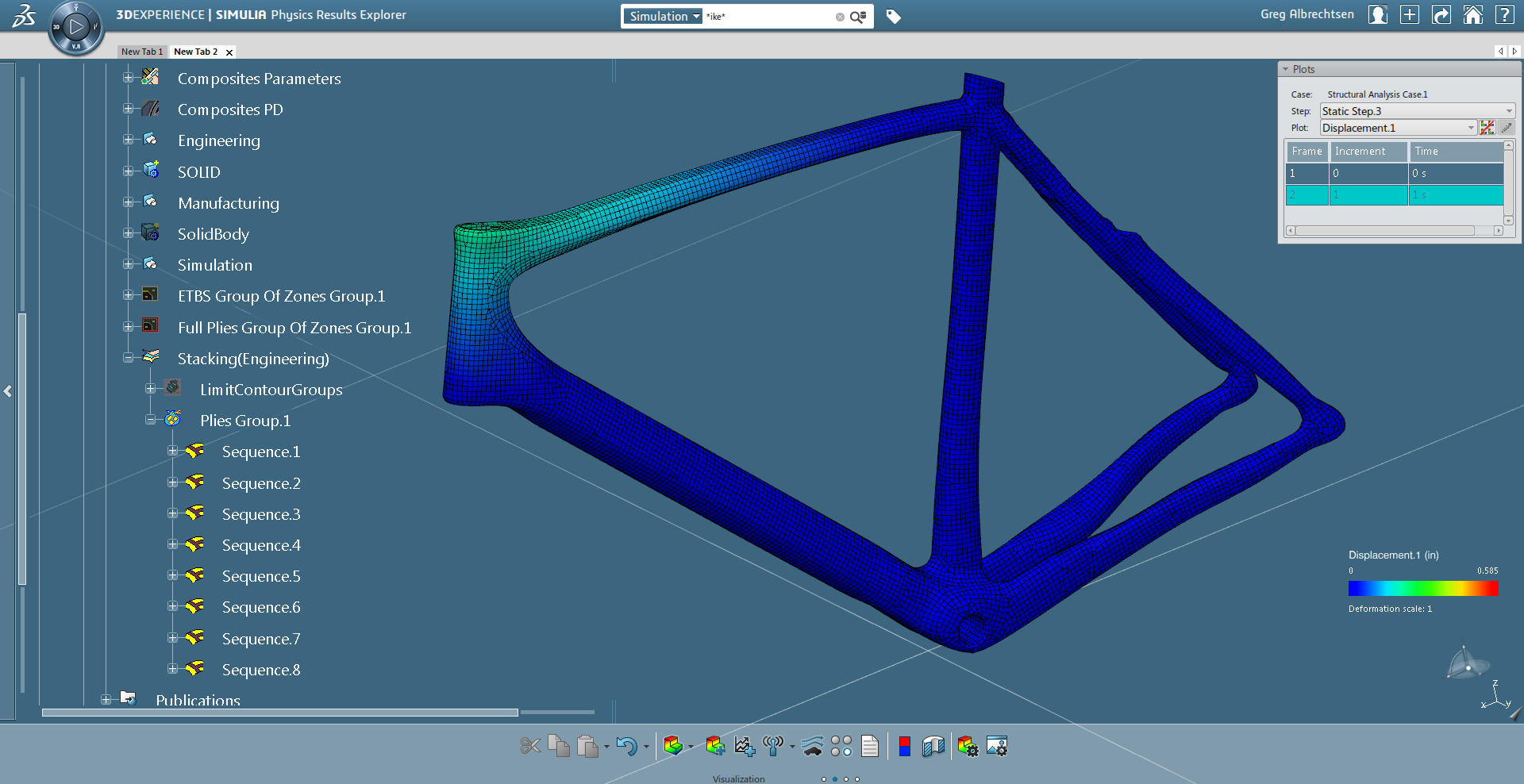Select the Simulation tree item
This screenshot has height=784, width=1524.
(x=214, y=265)
